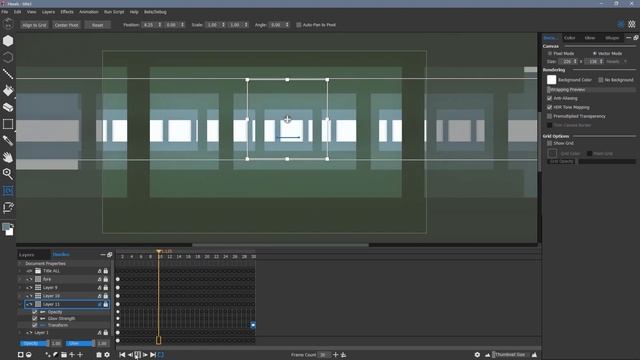Toggle grid view icon at top right
The image size is (640, 360).
pyautogui.click(x=632, y=24)
